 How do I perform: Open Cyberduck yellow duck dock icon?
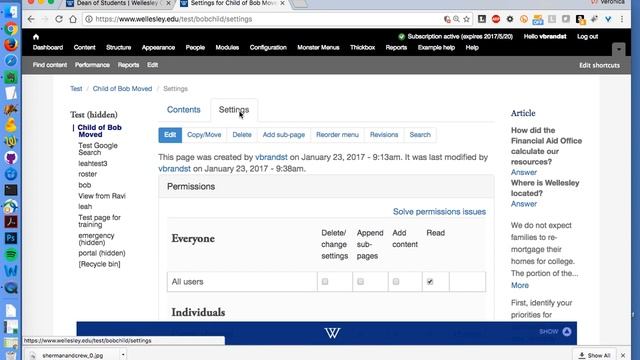[11, 125]
